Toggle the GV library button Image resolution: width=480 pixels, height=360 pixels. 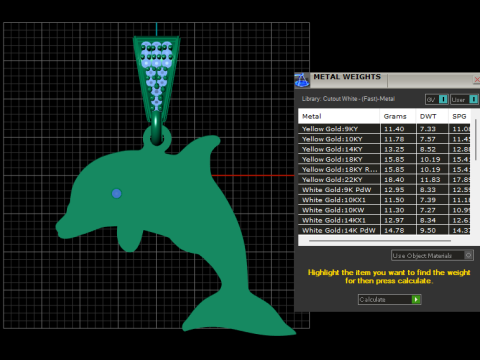point(437,99)
